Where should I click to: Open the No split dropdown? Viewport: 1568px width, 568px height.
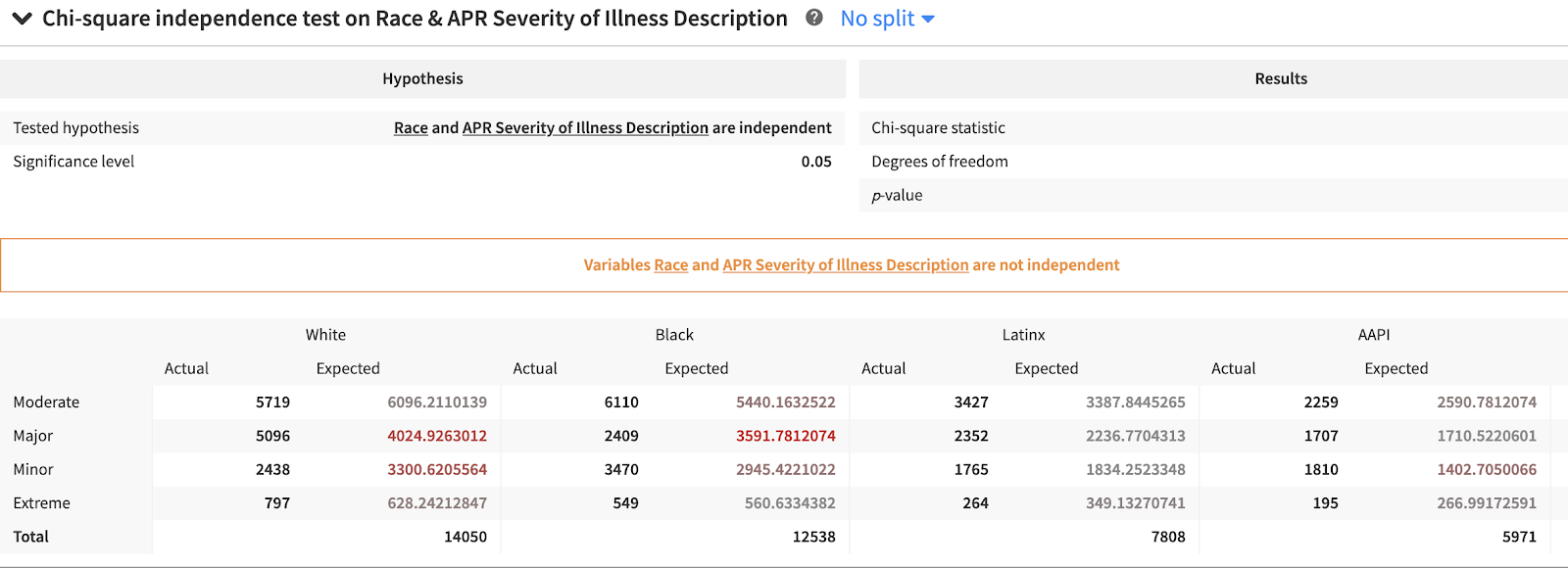click(887, 19)
